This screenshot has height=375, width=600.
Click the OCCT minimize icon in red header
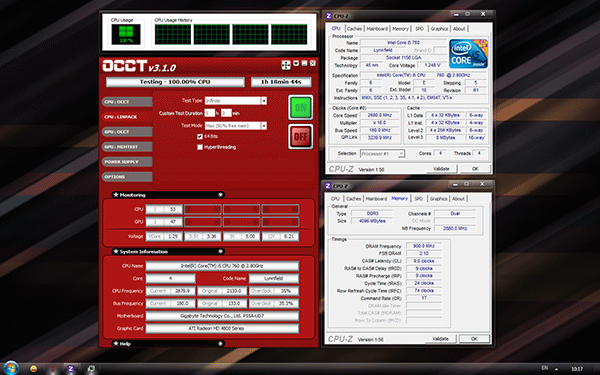pyautogui.click(x=305, y=64)
